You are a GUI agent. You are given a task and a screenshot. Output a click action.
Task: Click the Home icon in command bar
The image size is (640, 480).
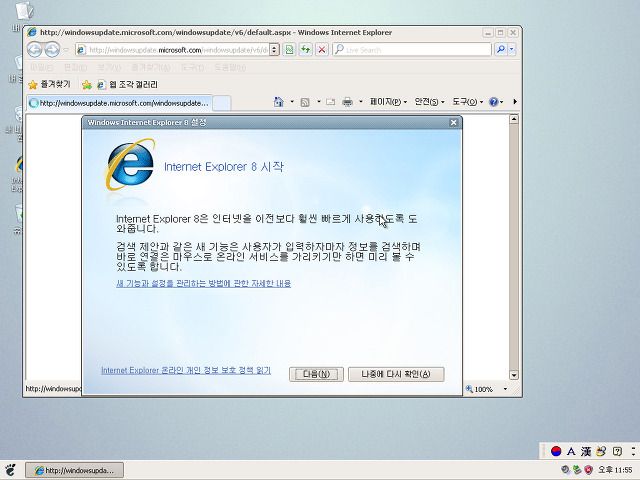(x=278, y=102)
